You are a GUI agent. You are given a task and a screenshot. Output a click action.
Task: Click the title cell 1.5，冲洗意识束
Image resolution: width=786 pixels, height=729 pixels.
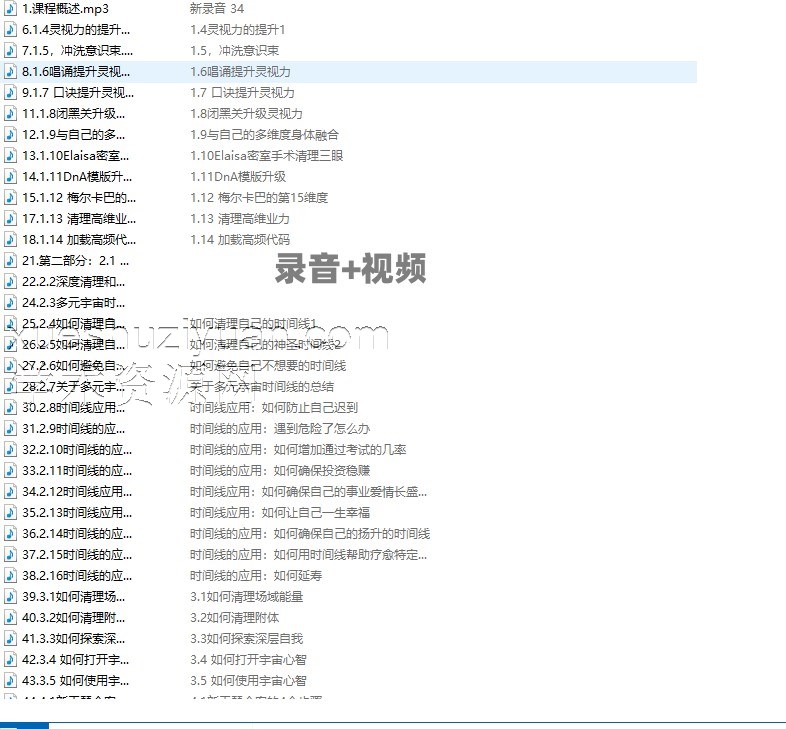[235, 51]
